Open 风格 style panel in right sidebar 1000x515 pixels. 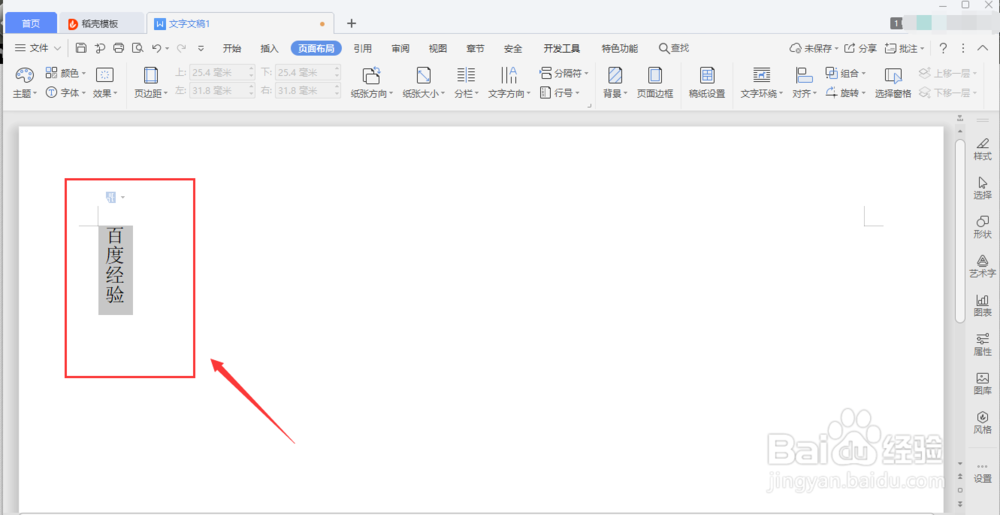(x=982, y=423)
